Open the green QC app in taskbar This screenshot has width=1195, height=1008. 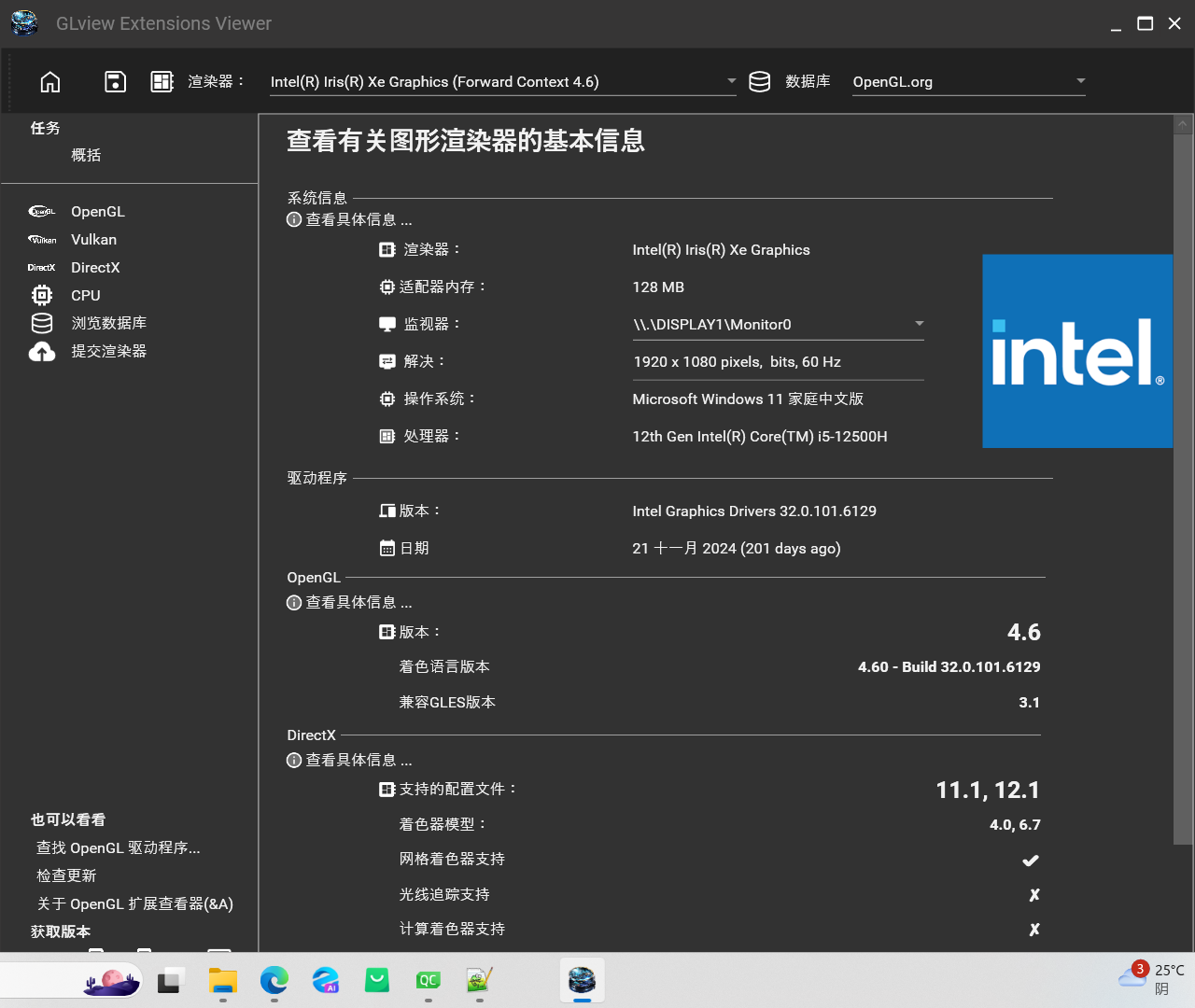coord(429,980)
